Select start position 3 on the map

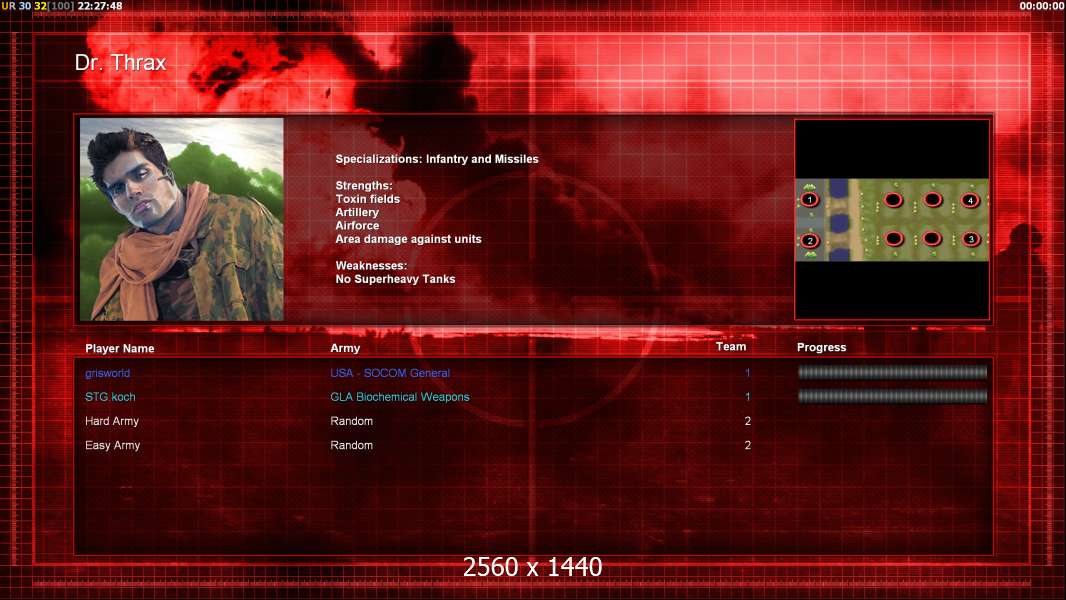971,239
